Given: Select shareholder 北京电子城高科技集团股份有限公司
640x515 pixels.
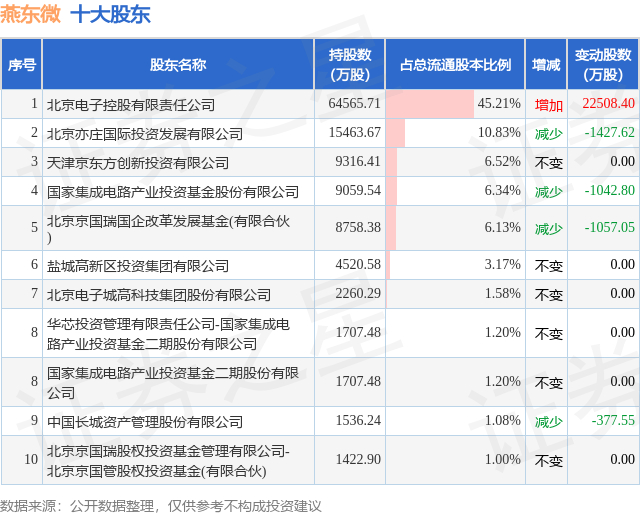Looking at the screenshot, I should [159, 295].
